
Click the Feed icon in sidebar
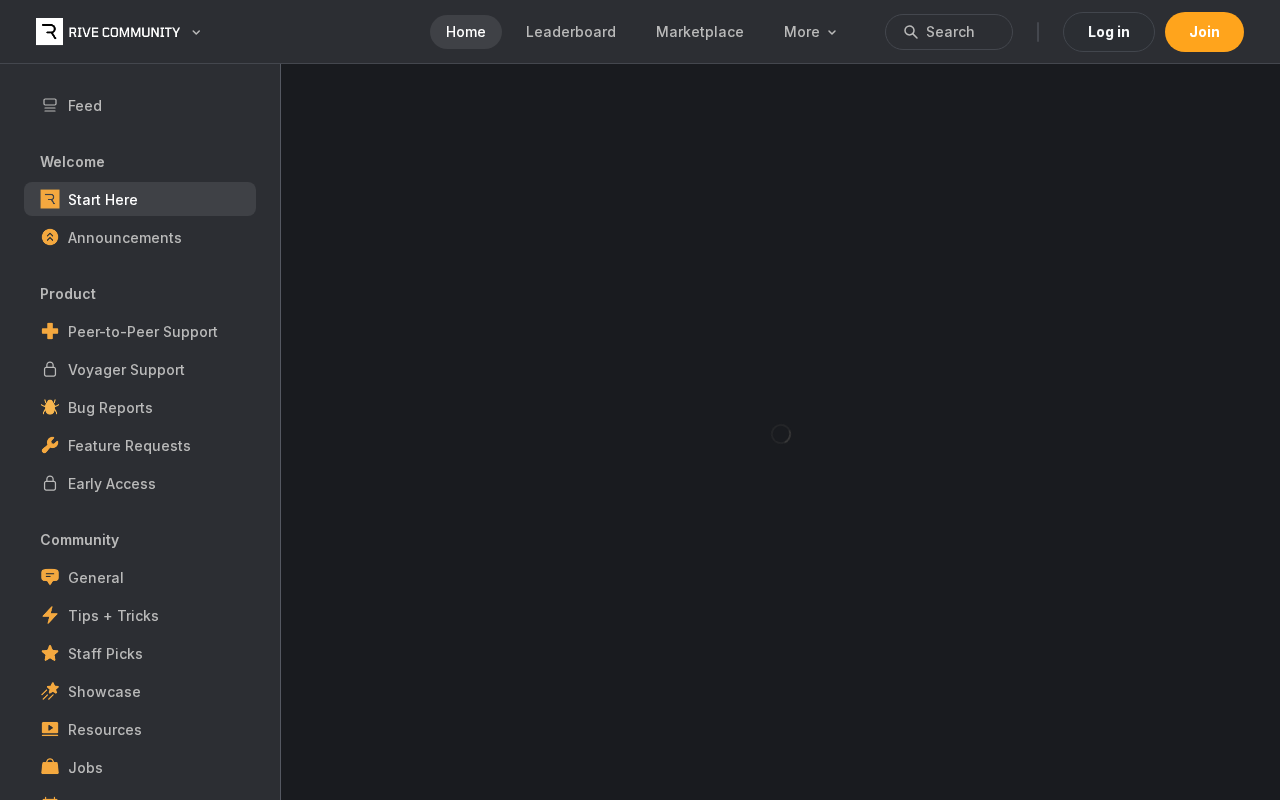[50, 105]
